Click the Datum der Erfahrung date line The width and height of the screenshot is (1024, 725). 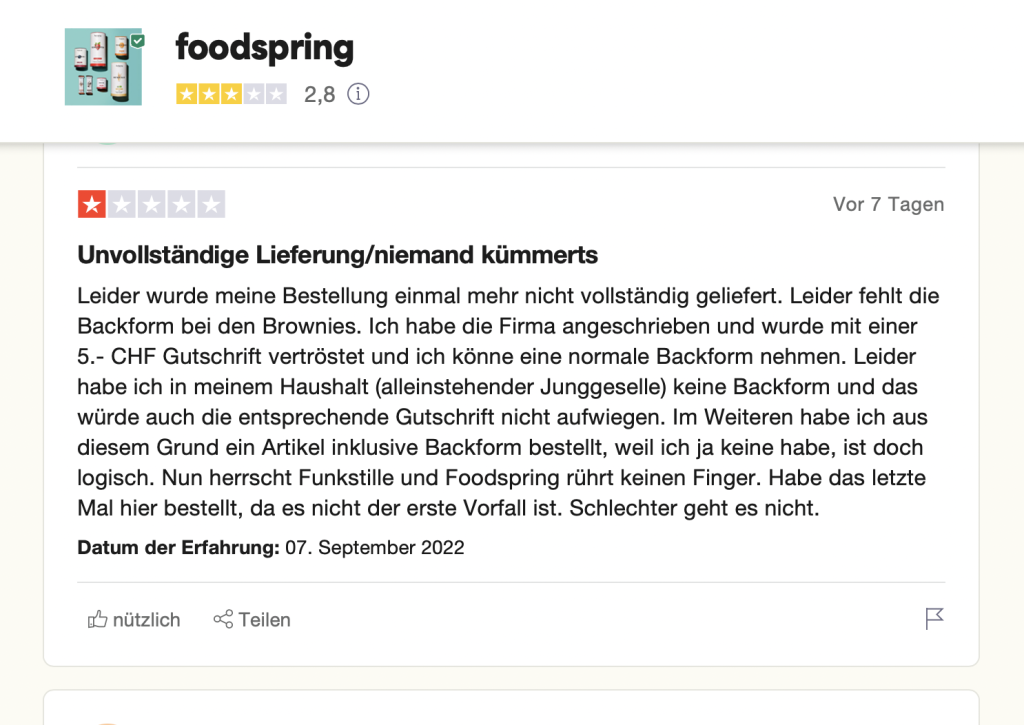pos(270,547)
